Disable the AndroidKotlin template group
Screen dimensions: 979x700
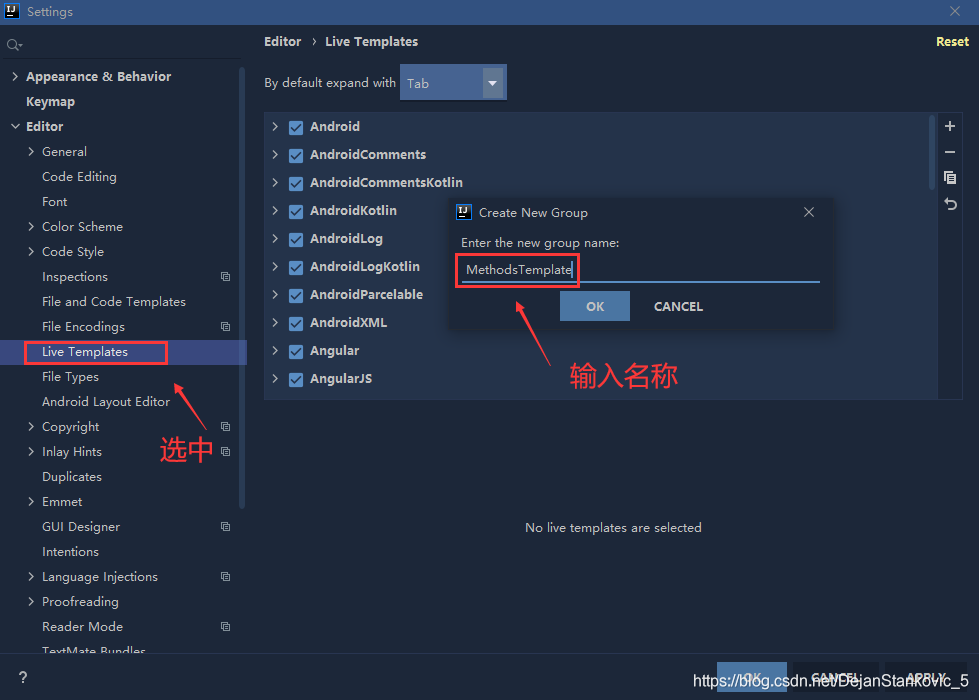(x=296, y=212)
